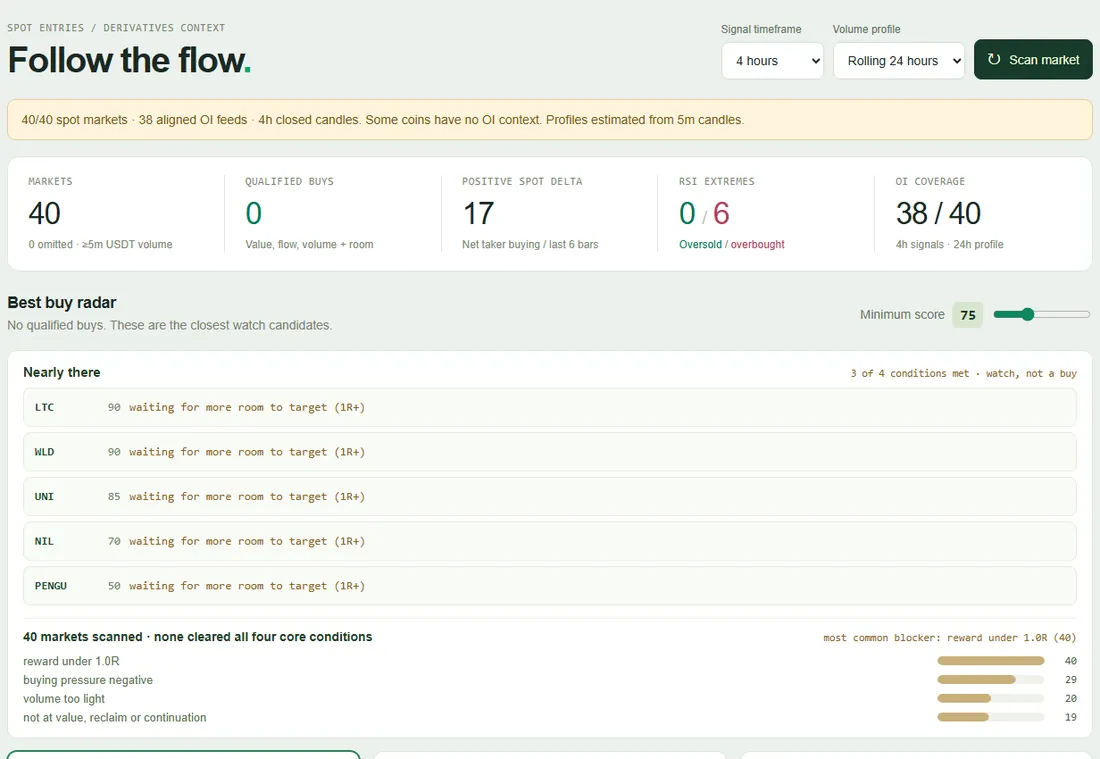This screenshot has width=1100, height=759.
Task: Adjust the Minimum score slider
Action: point(1041,314)
